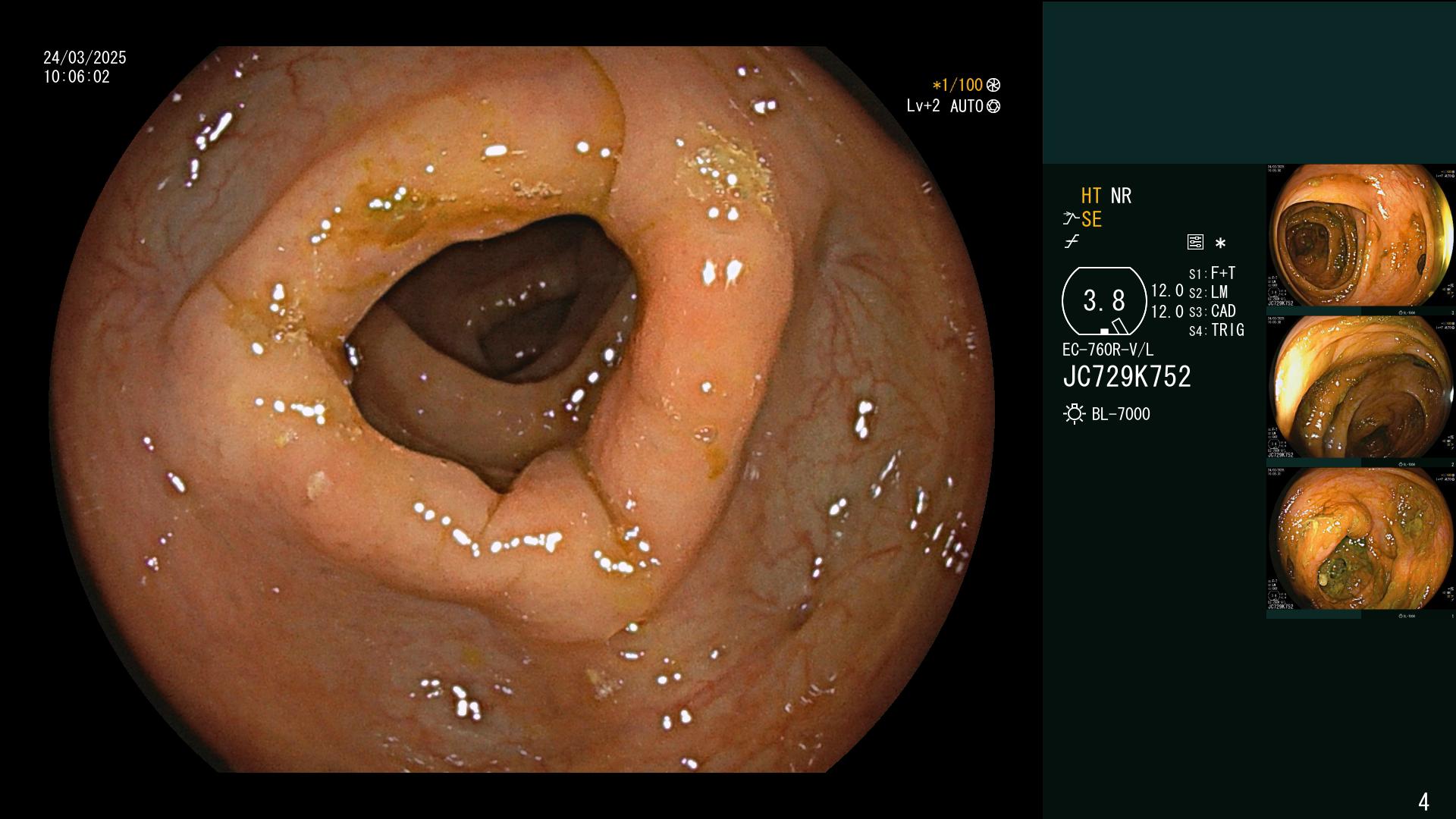Click the Lv+2 brightness level text
Screen dimensions: 1456x819
[x=923, y=106]
